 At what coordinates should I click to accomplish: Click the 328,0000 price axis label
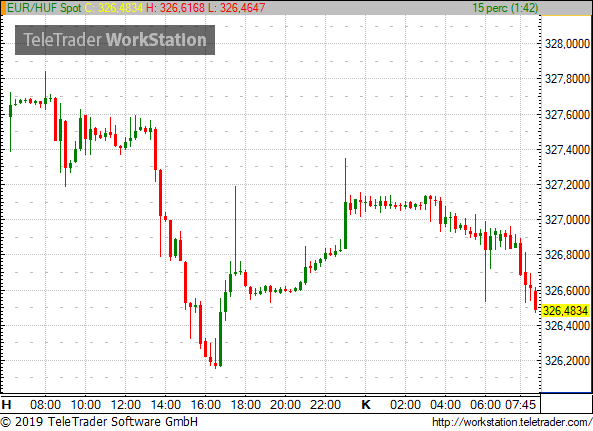(x=567, y=44)
